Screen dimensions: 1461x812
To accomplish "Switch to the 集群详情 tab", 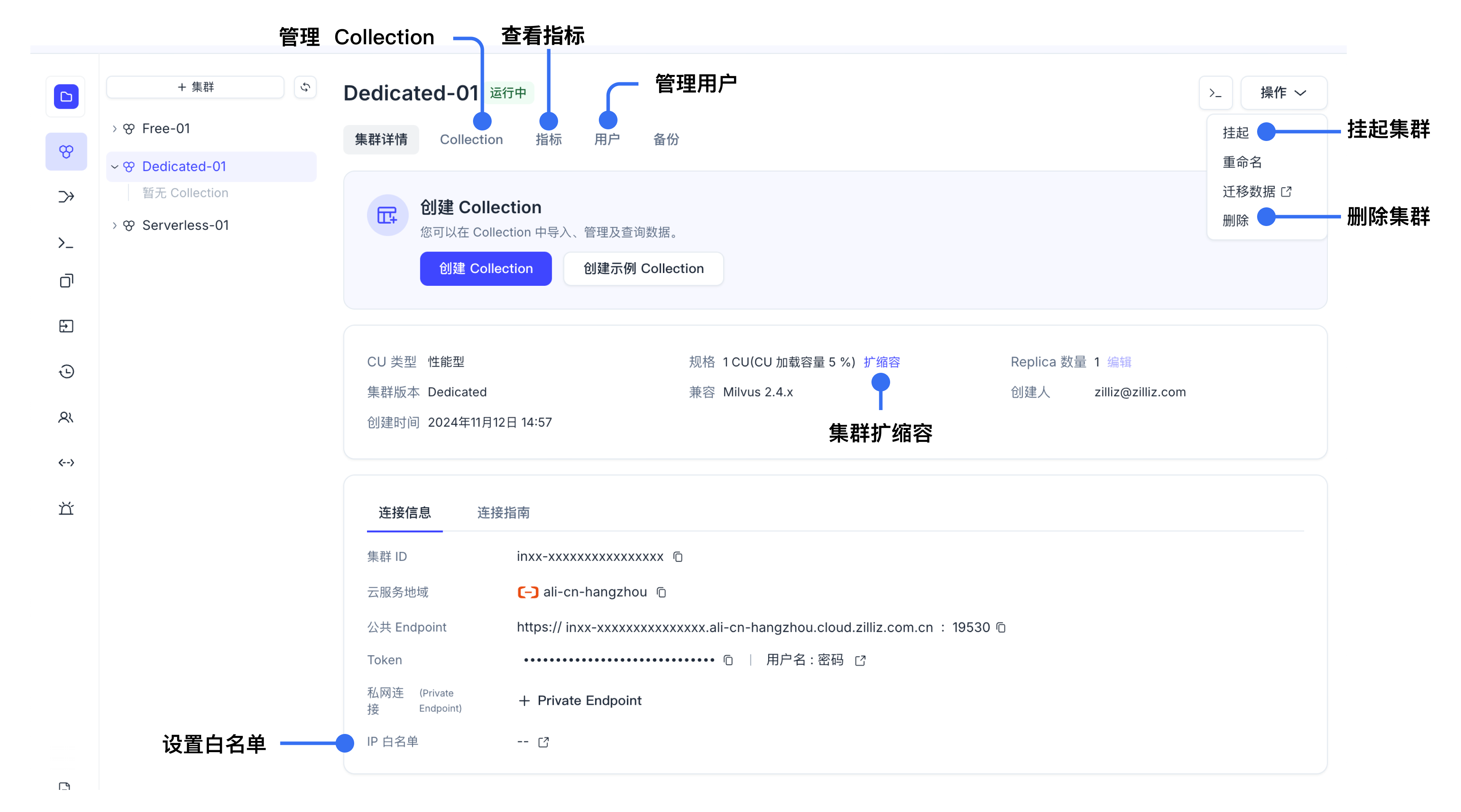I will [x=381, y=139].
